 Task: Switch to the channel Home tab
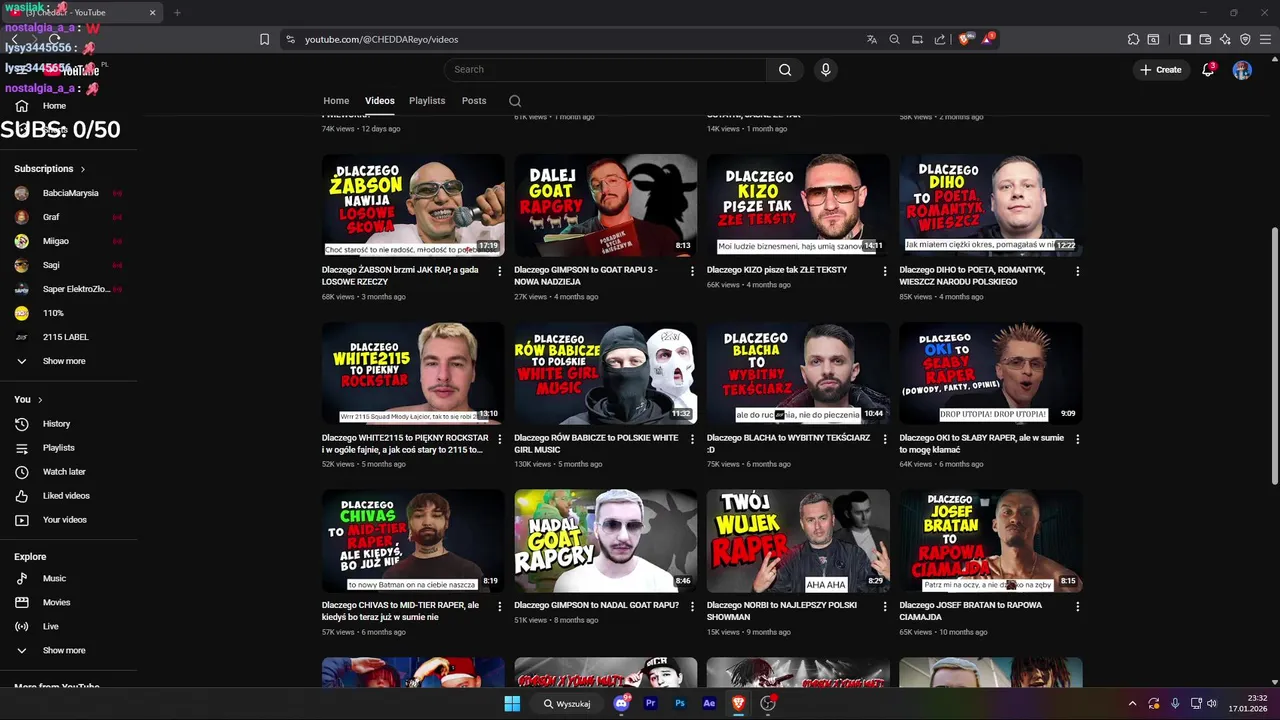click(336, 101)
